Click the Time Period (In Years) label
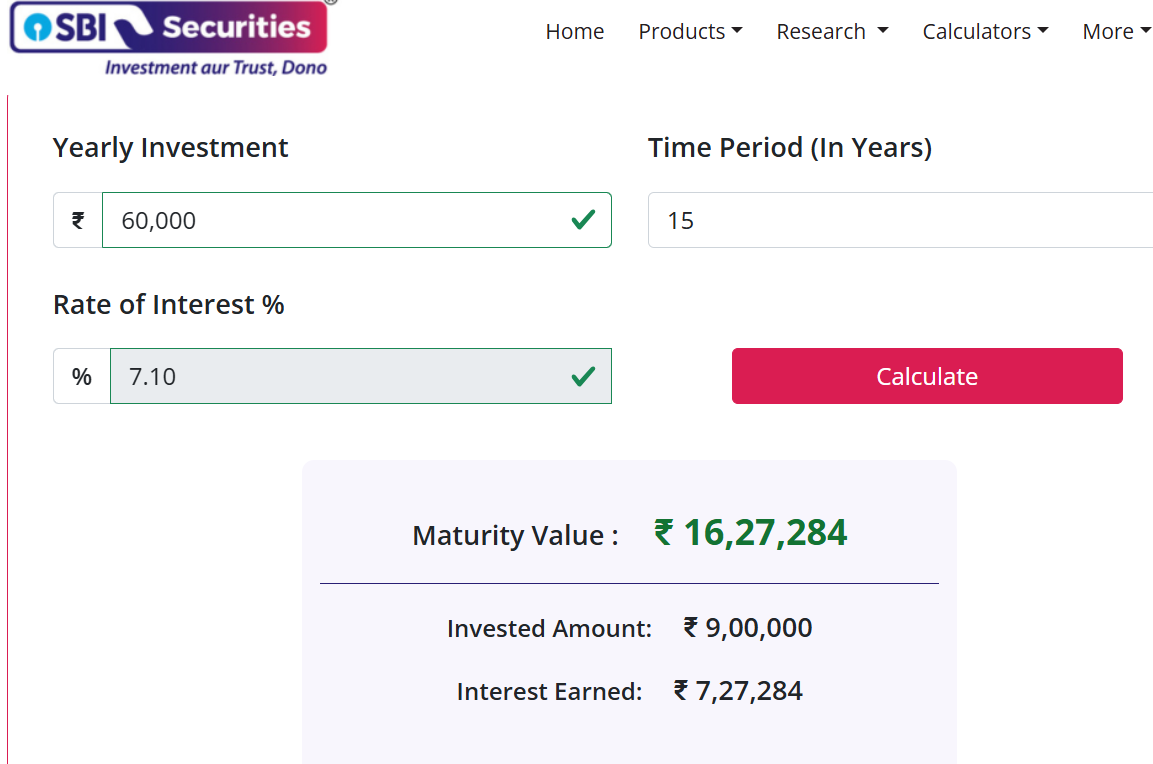The image size is (1153, 764). [790, 148]
